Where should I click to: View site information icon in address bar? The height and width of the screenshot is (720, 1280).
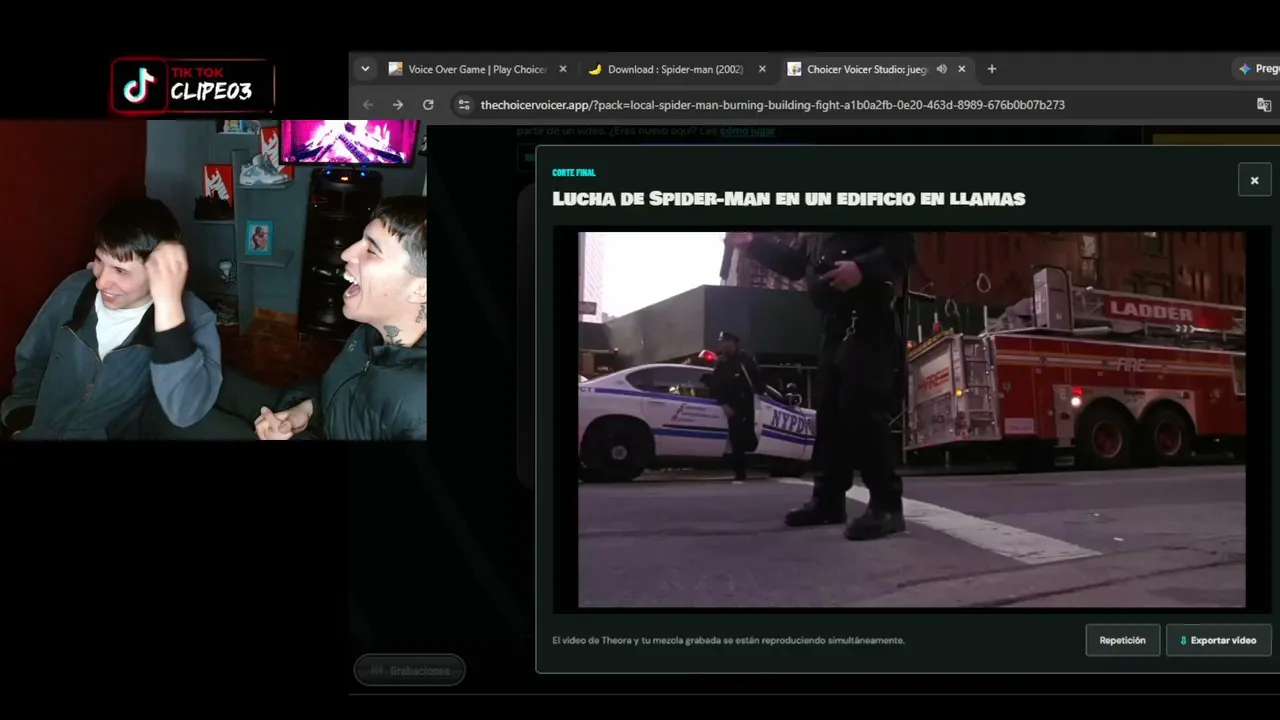click(462, 105)
